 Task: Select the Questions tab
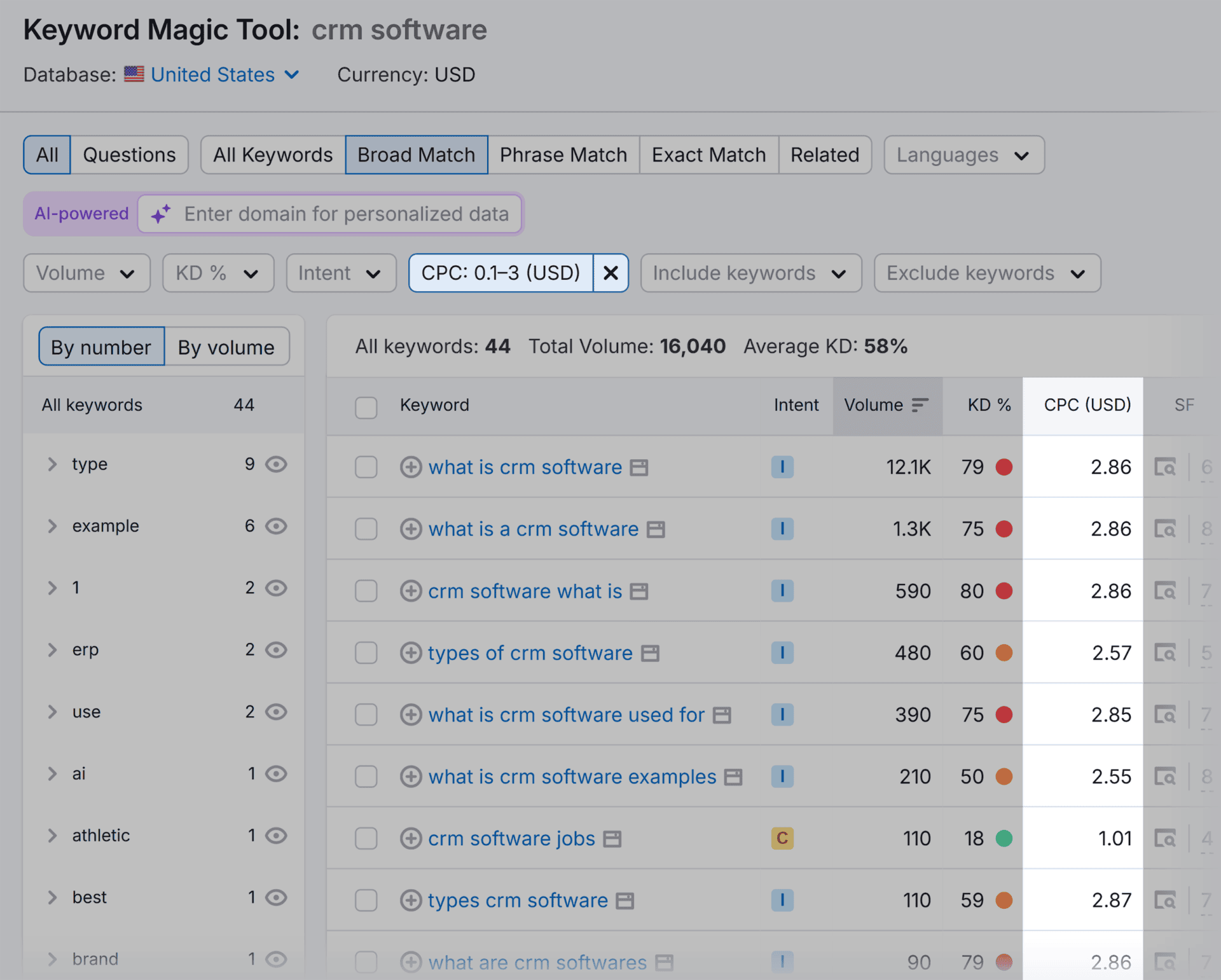coord(129,155)
